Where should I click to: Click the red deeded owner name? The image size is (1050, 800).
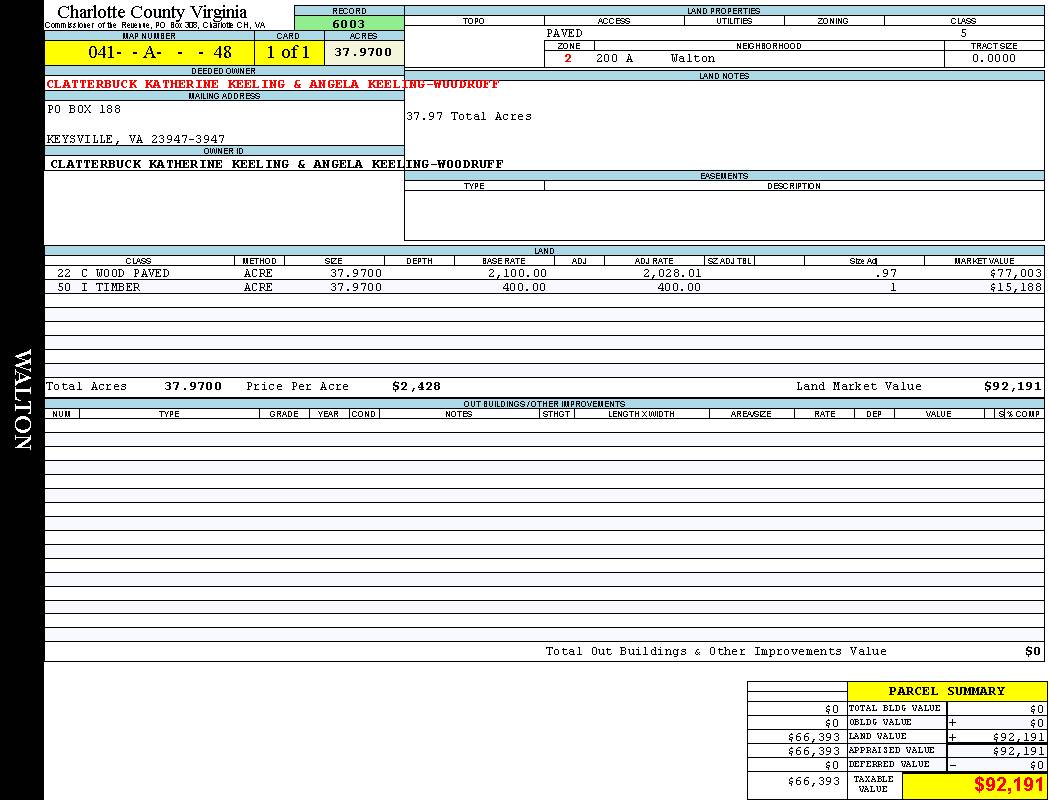272,84
